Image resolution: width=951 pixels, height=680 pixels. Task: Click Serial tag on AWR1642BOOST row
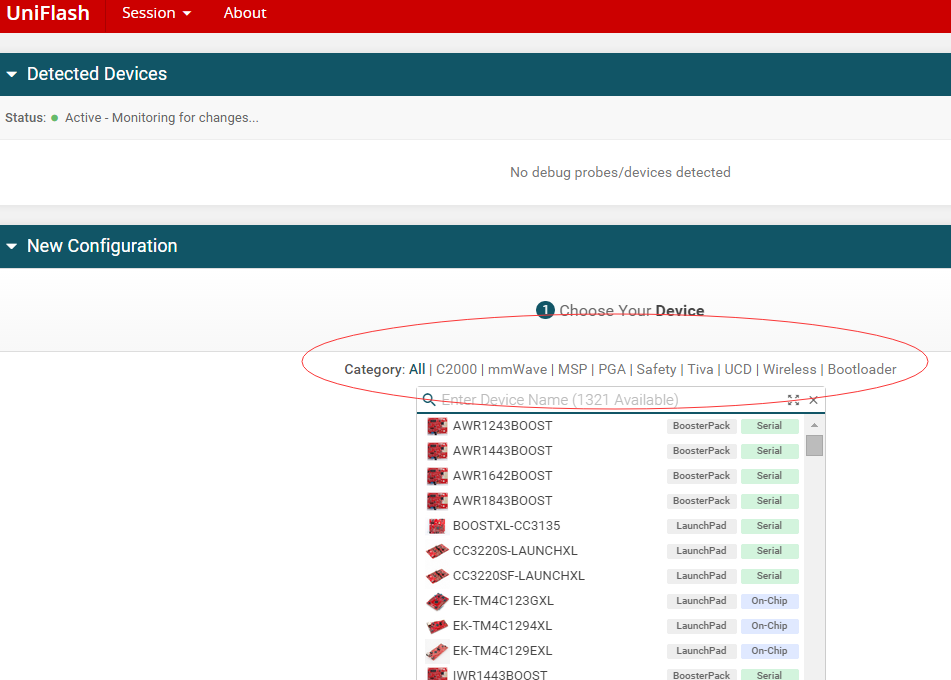pos(769,476)
